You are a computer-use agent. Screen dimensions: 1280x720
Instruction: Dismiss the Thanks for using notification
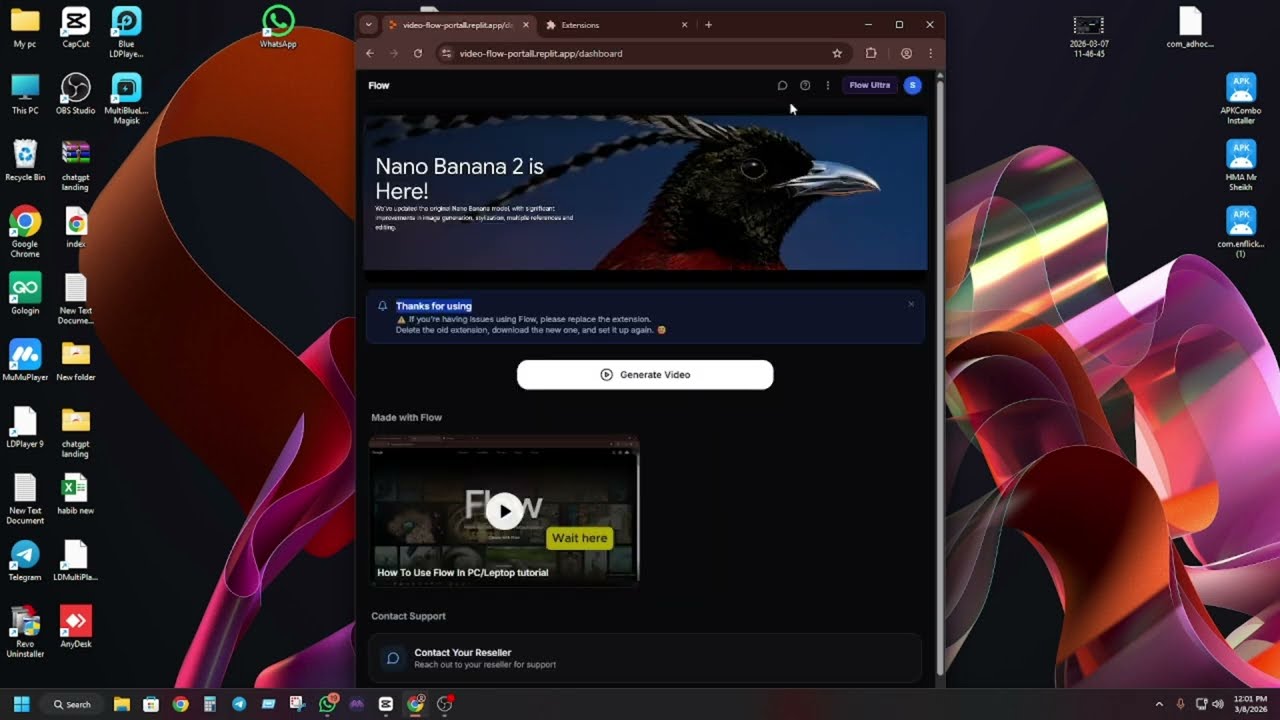[910, 304]
